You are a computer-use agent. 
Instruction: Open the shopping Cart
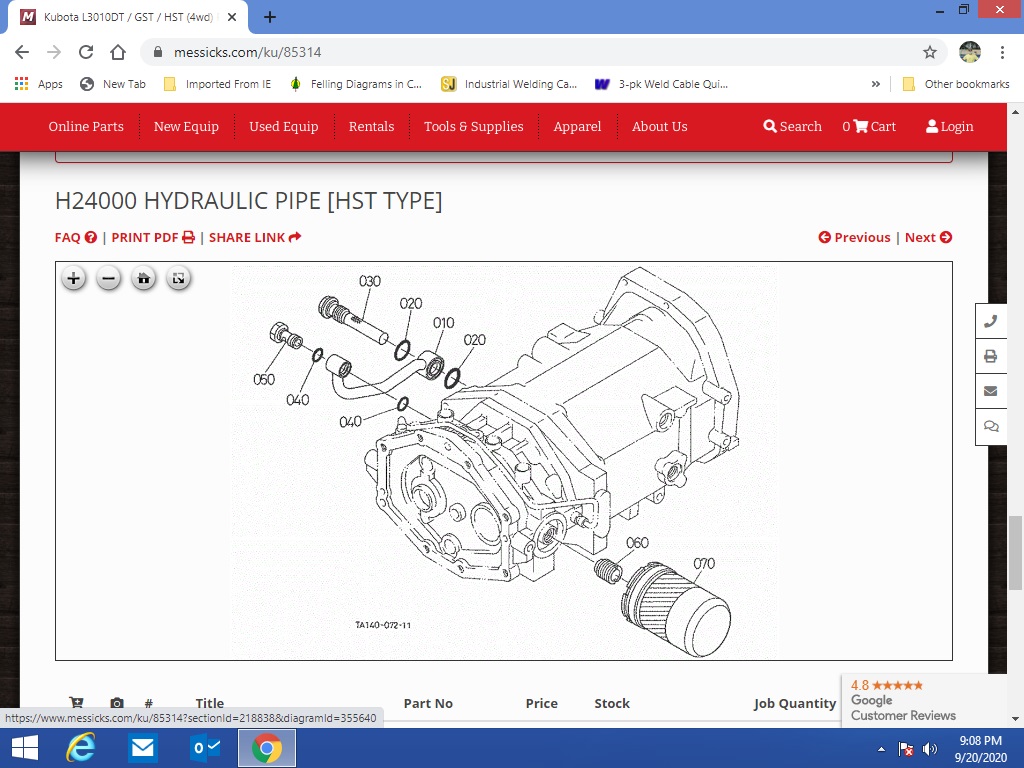click(x=869, y=127)
